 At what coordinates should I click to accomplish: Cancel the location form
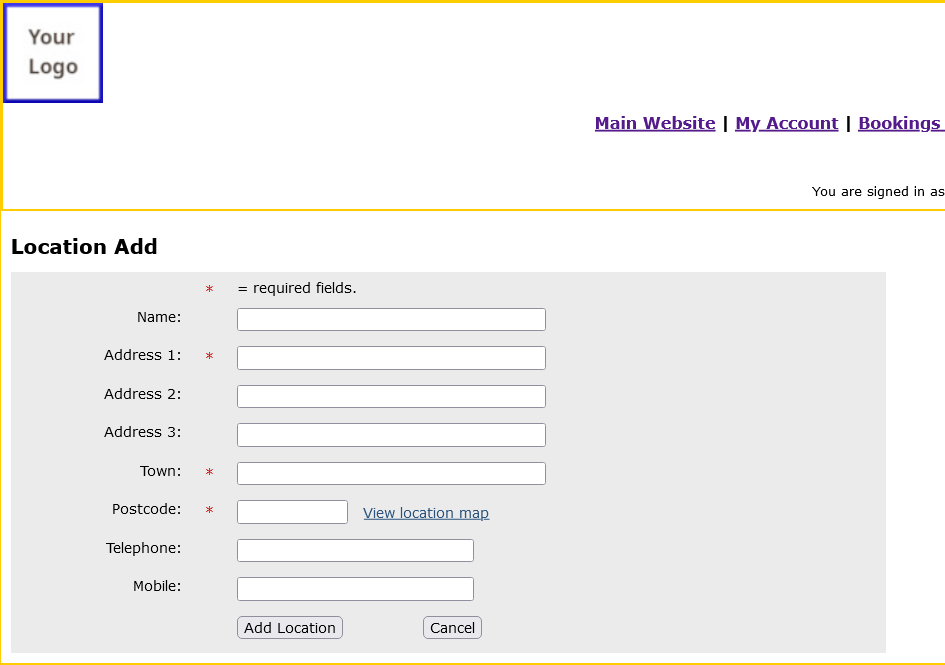(x=452, y=628)
